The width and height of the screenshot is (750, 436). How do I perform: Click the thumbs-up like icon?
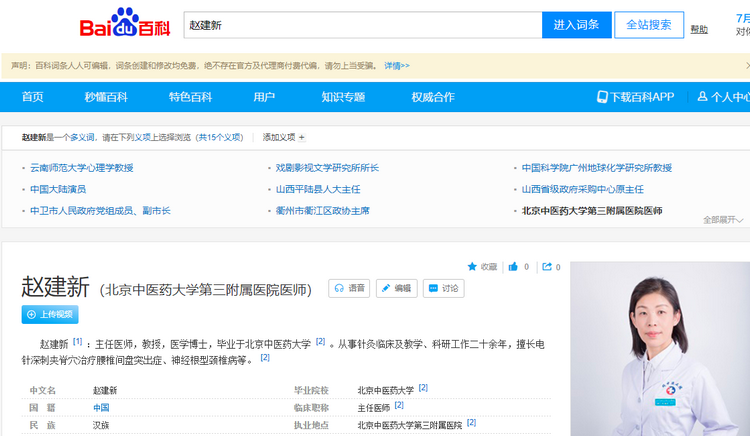point(513,267)
